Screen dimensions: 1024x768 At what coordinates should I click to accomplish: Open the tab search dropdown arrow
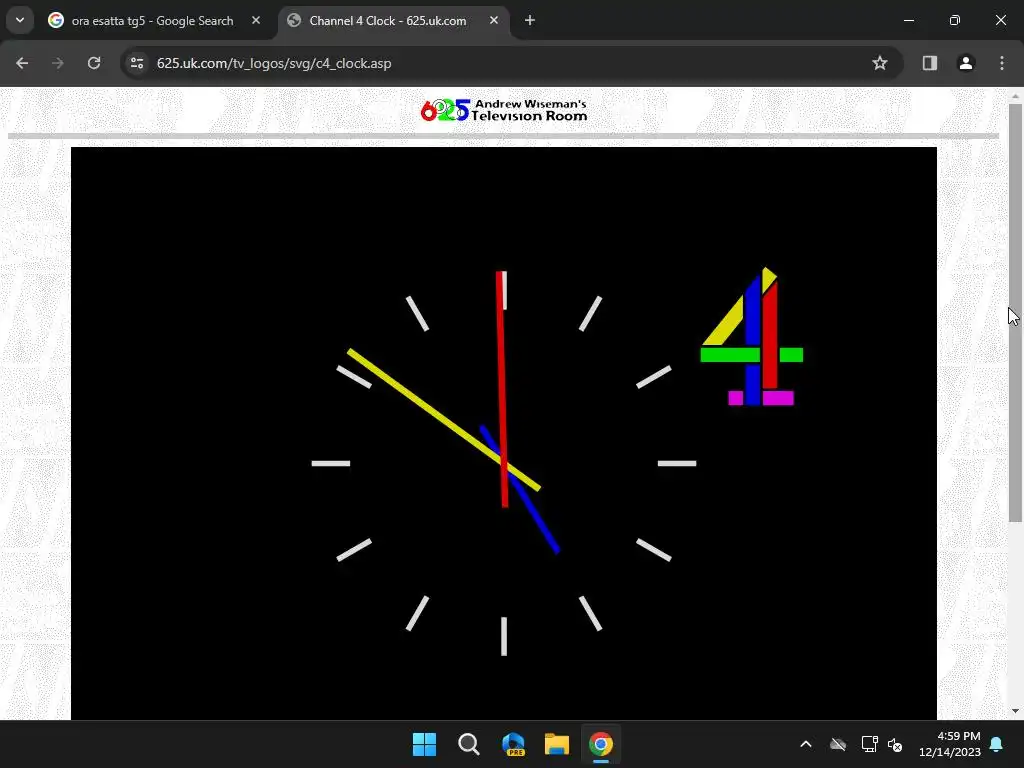pos(20,20)
